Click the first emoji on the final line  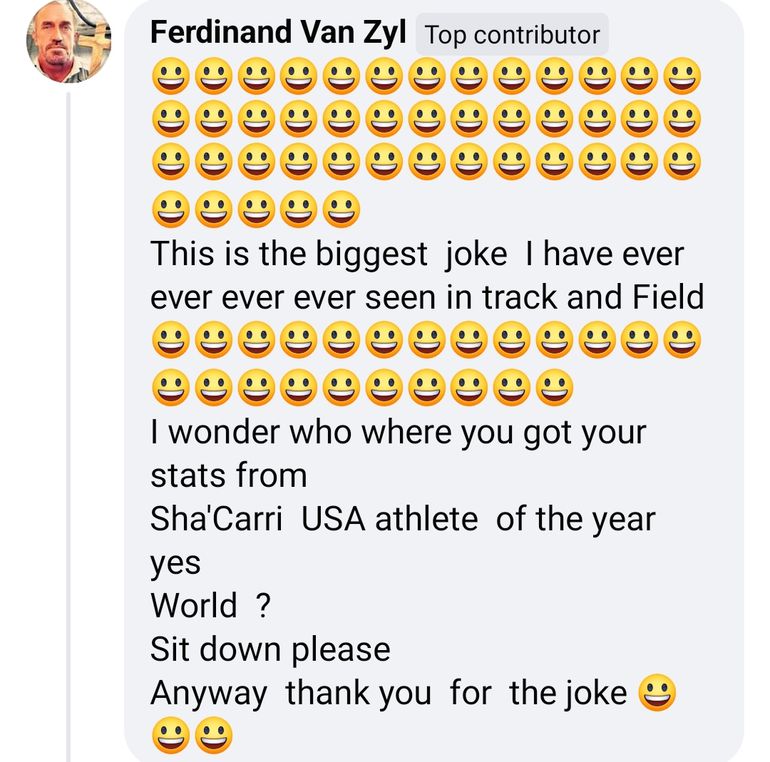(171, 737)
